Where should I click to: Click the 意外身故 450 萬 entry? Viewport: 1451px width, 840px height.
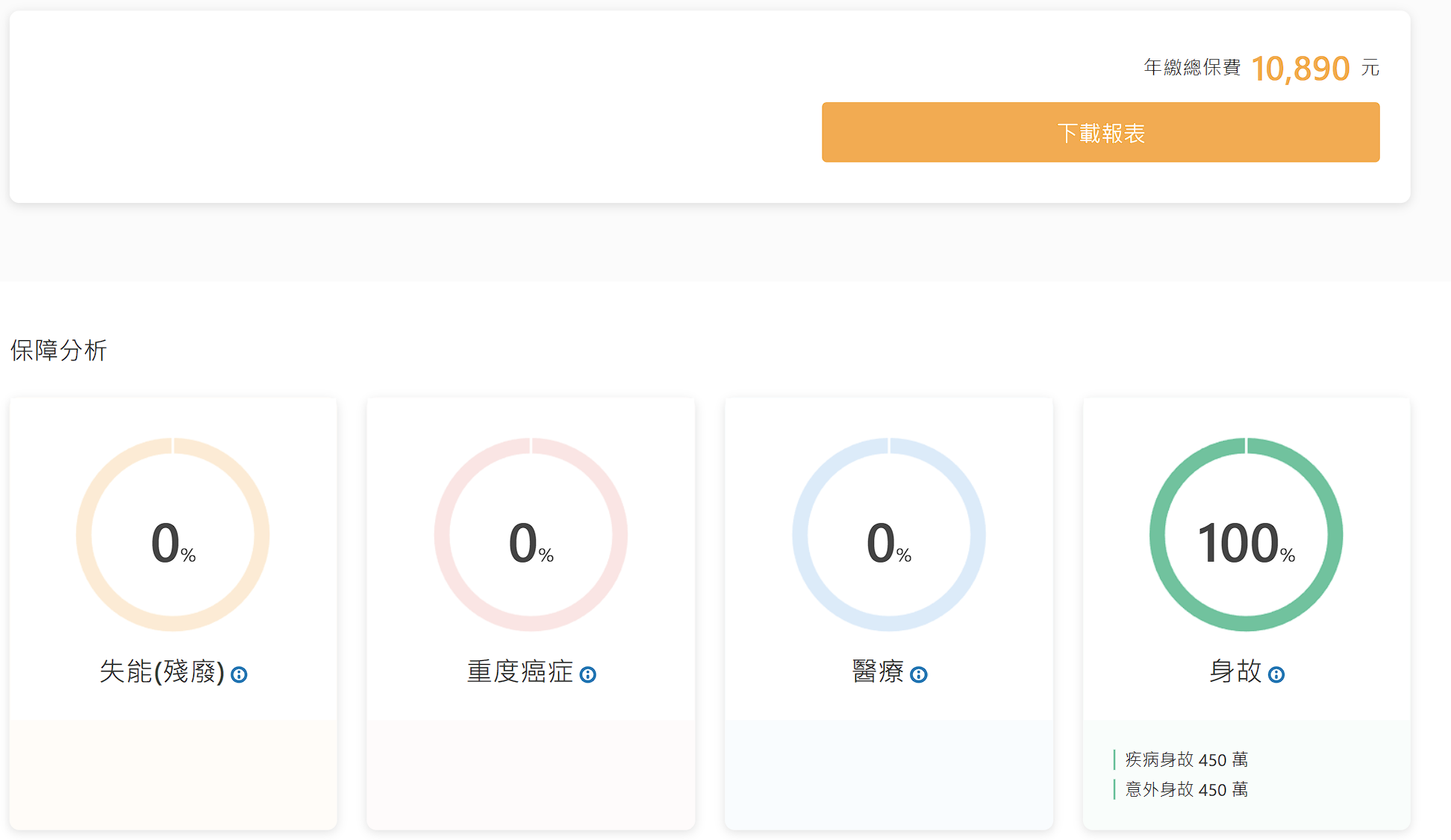click(x=1186, y=789)
